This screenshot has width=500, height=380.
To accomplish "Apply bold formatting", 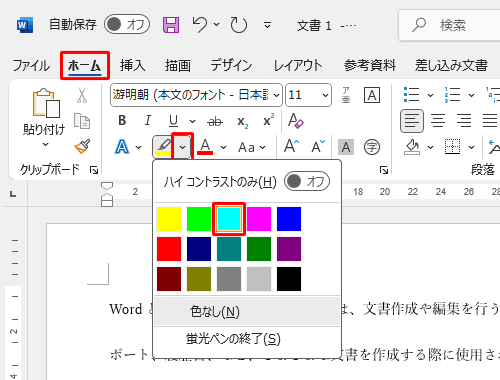I will pyautogui.click(x=122, y=120).
